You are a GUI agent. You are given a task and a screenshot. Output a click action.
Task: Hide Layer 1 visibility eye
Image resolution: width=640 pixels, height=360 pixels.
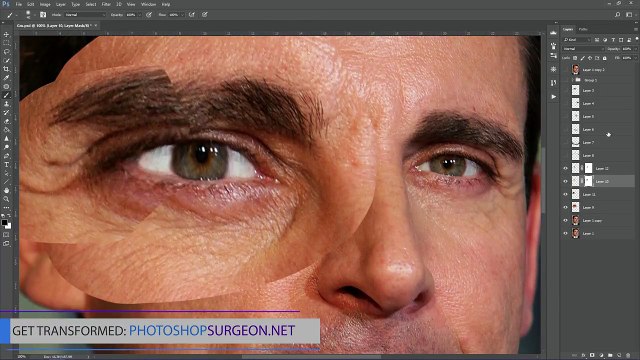(566, 233)
